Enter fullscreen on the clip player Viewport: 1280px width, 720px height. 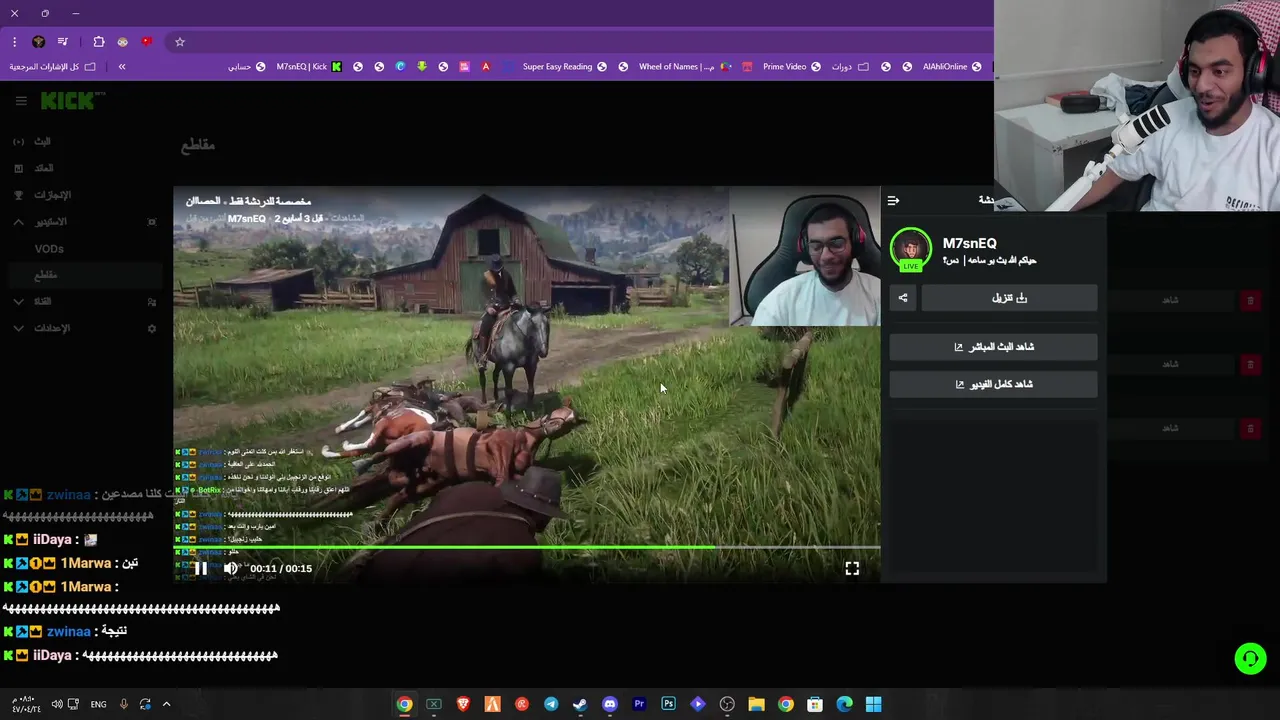click(852, 568)
